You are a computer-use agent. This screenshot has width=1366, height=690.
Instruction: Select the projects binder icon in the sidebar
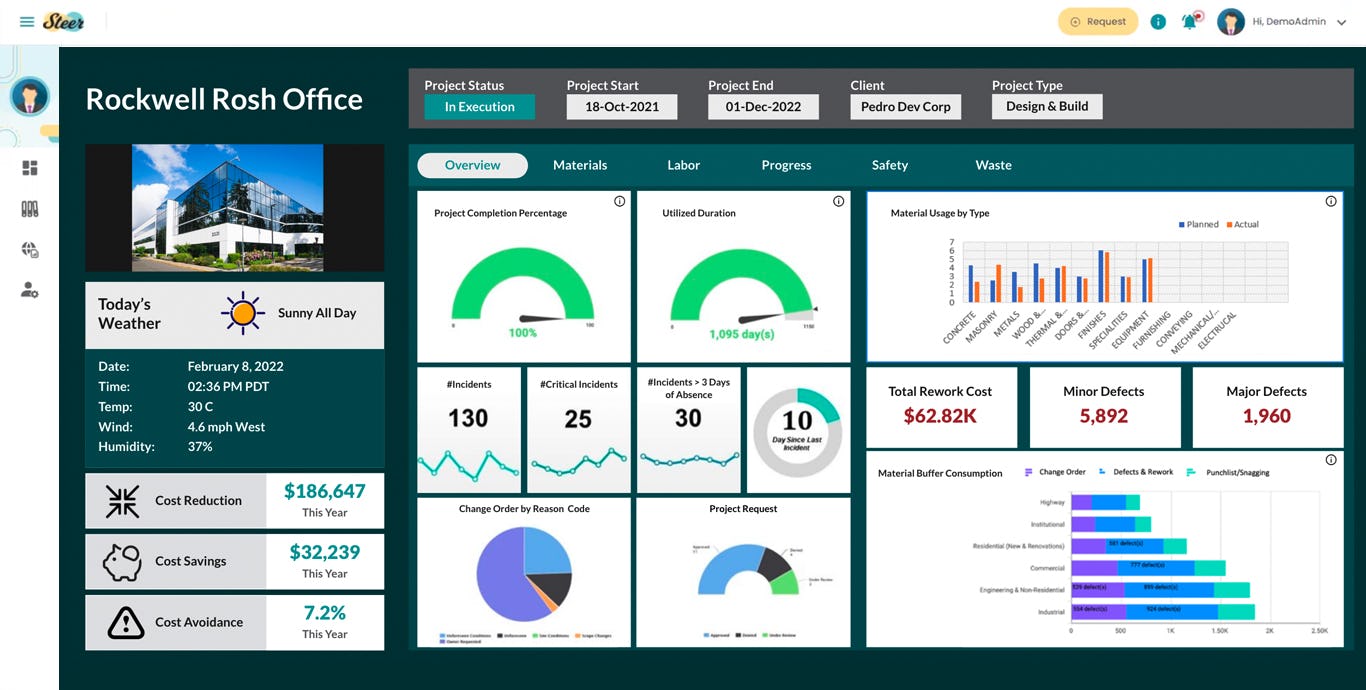pyautogui.click(x=29, y=208)
